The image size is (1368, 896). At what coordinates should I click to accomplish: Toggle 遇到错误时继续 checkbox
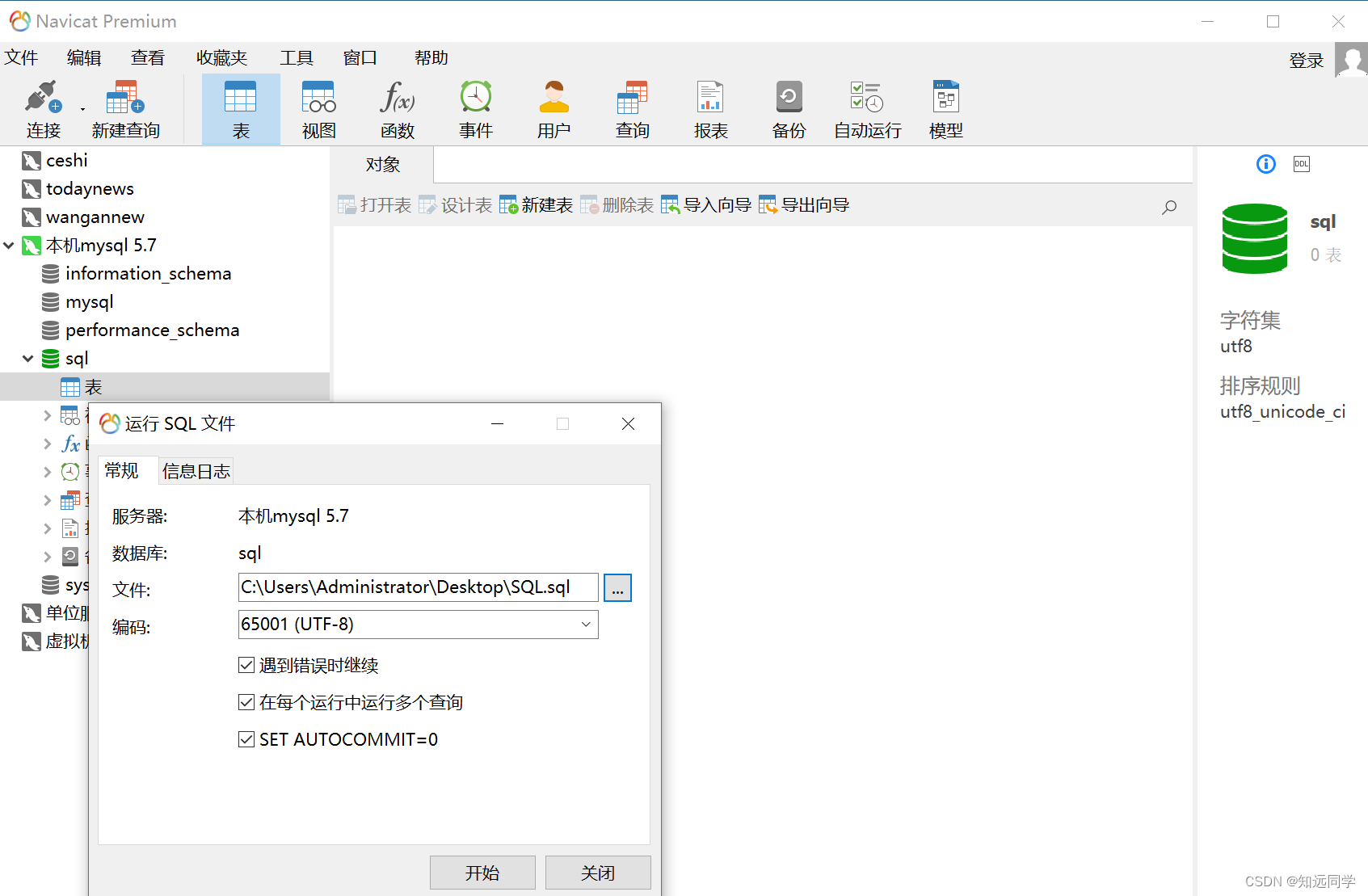tap(246, 665)
